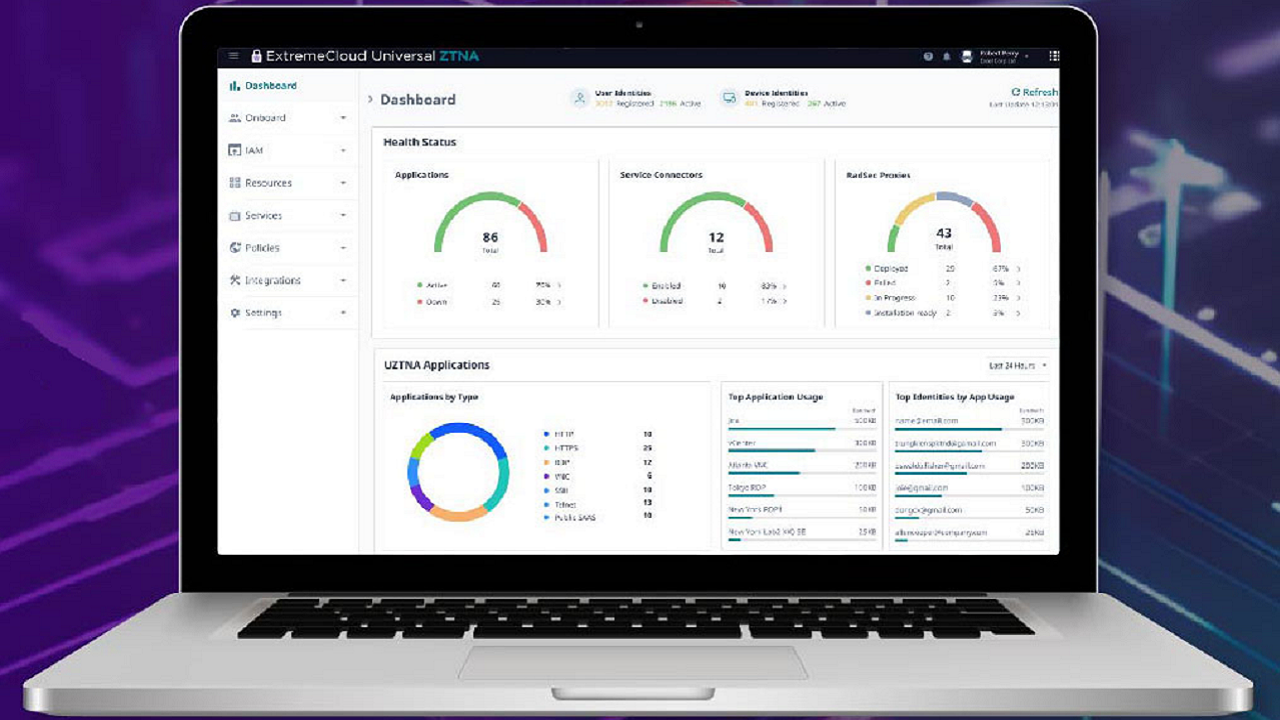Expand the IAM sidebar section arrow

pyautogui.click(x=343, y=151)
